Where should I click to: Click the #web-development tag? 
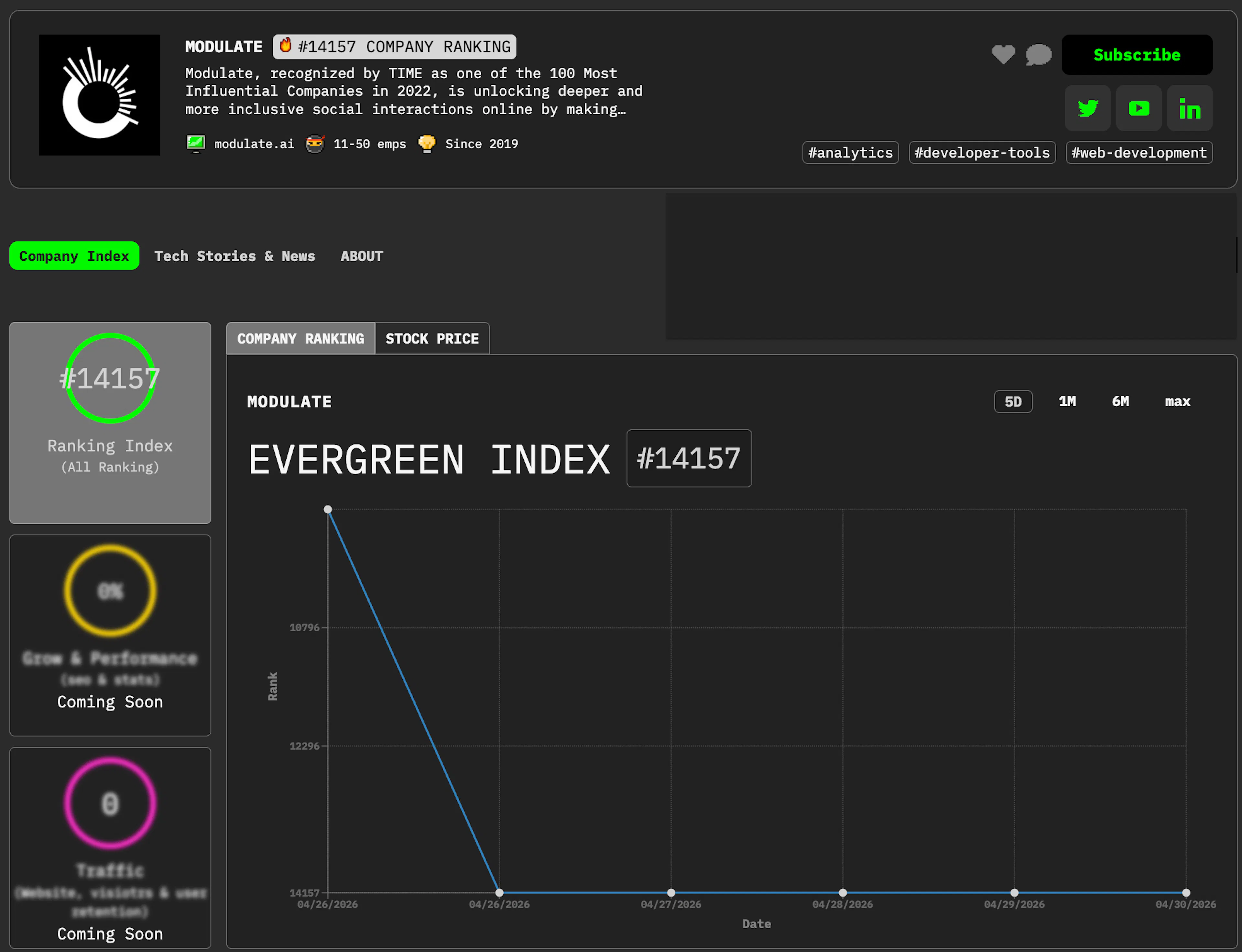tap(1139, 152)
